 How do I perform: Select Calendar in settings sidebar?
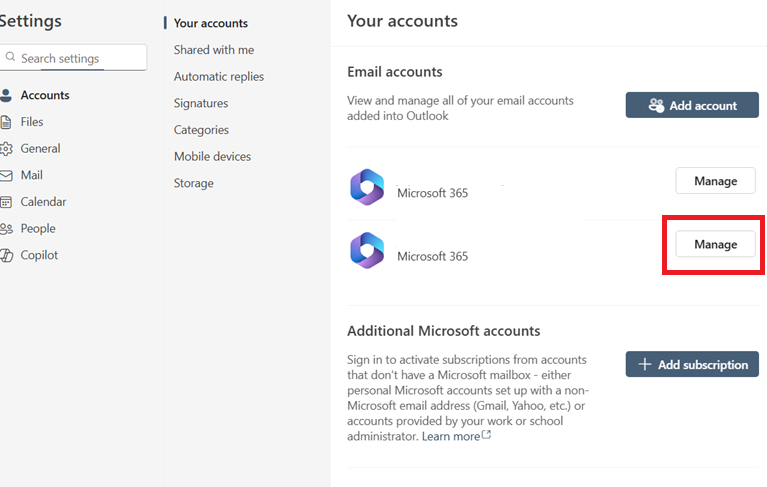[43, 202]
